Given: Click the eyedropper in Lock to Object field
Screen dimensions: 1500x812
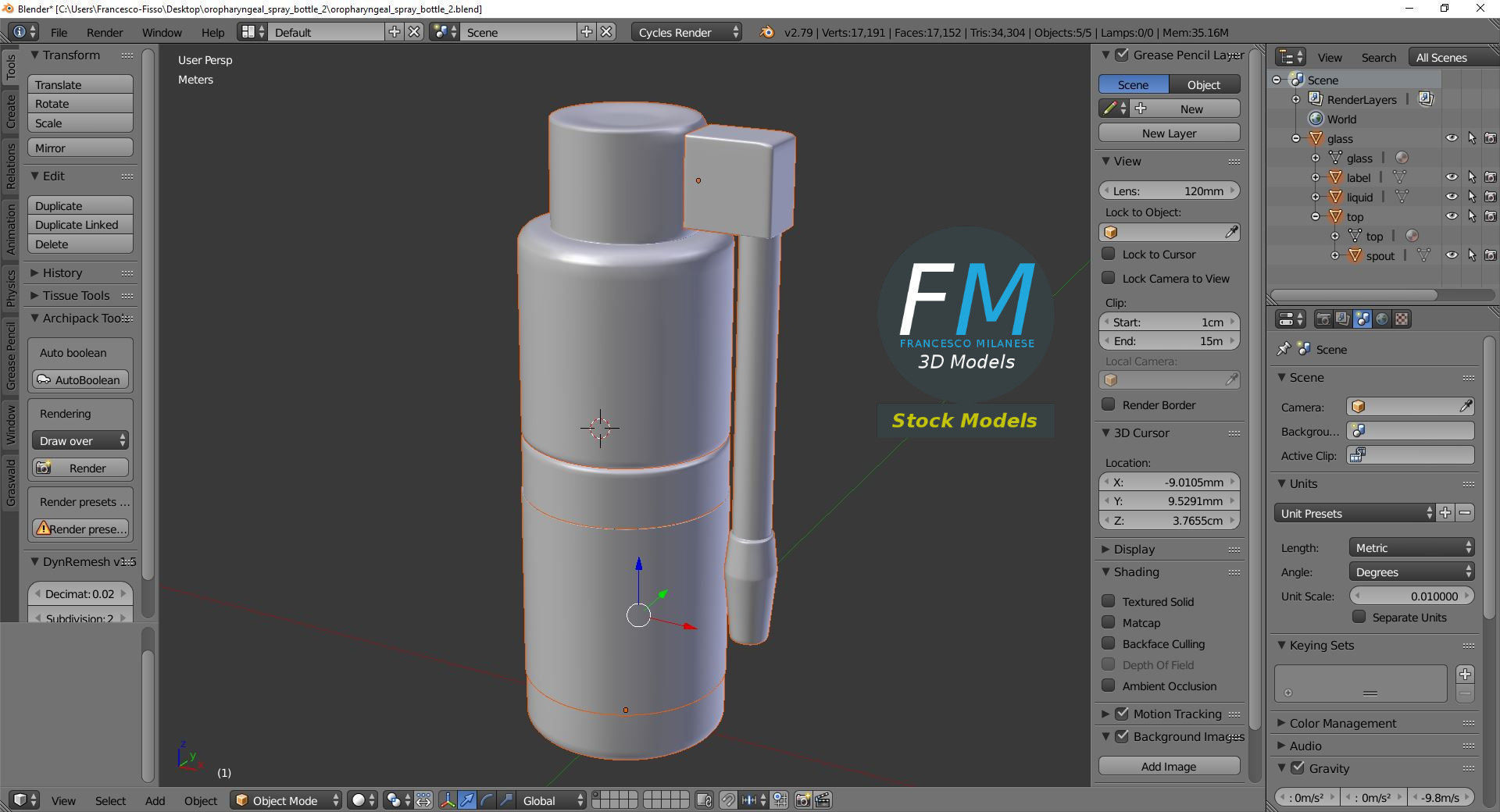Looking at the screenshot, I should tap(1231, 232).
